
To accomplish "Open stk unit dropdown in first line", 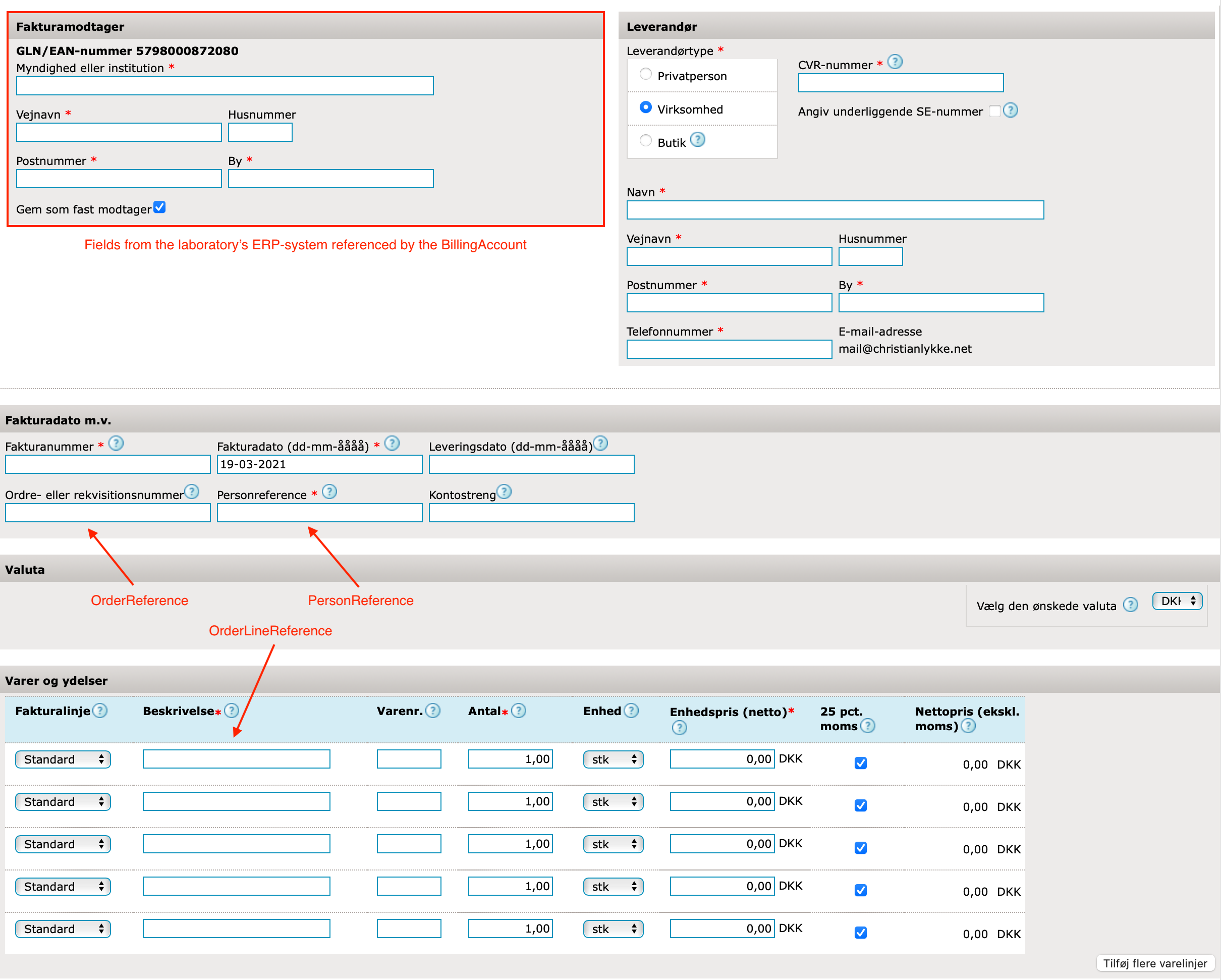I will 614,759.
